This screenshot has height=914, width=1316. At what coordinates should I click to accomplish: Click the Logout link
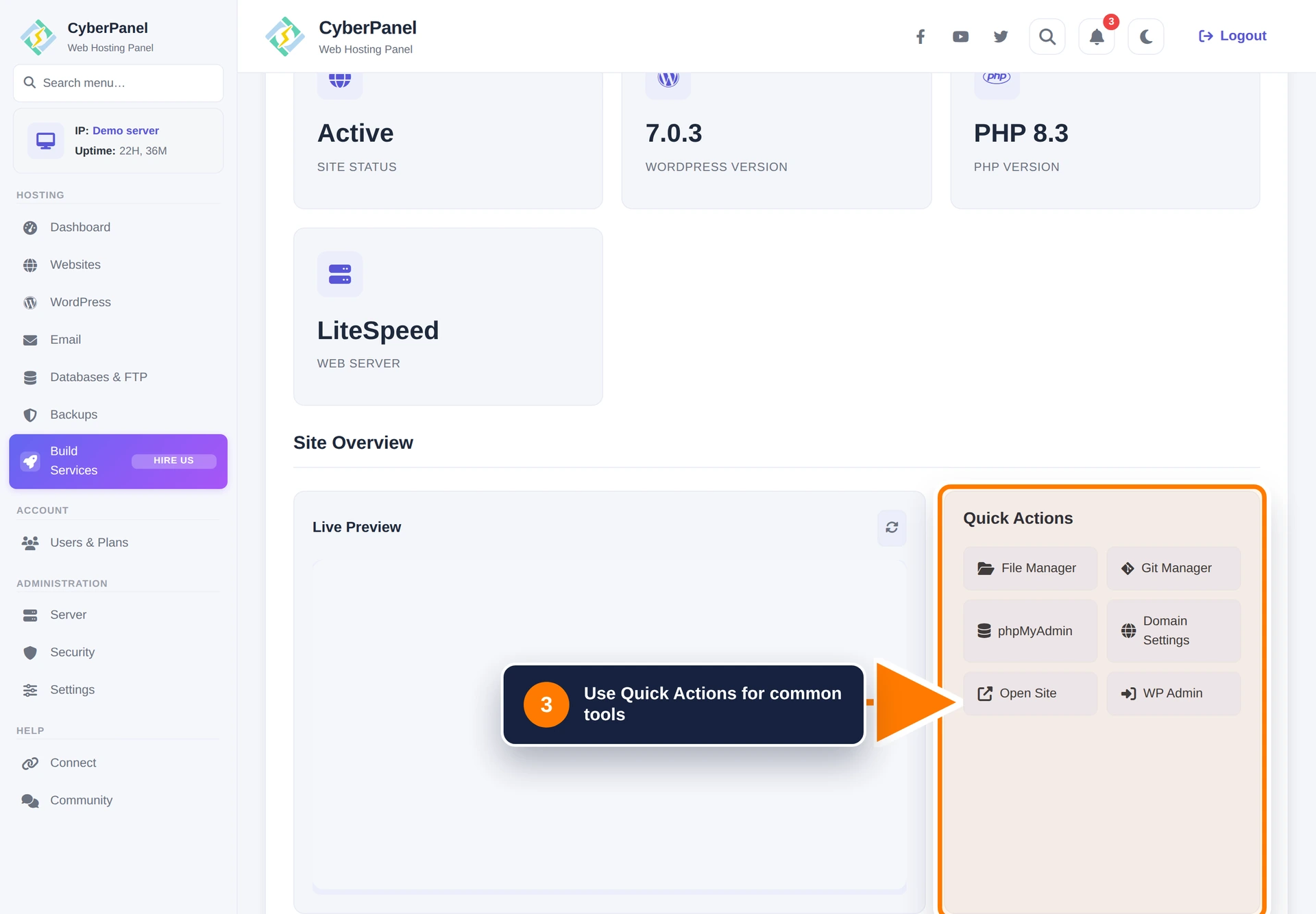click(x=1232, y=36)
